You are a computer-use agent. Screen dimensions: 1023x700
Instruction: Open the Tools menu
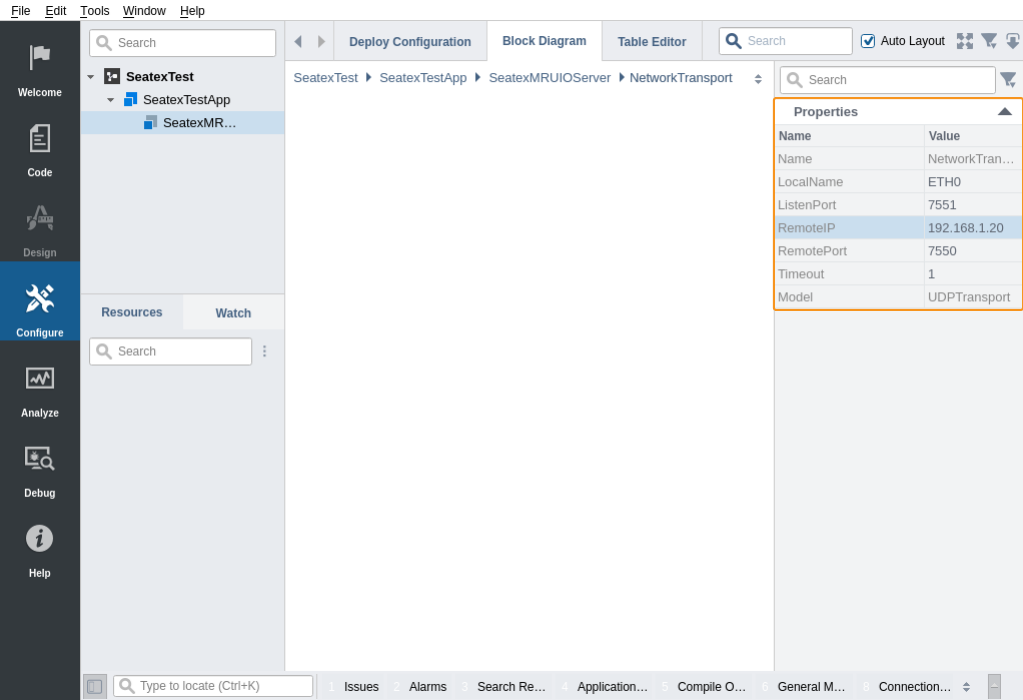(95, 11)
